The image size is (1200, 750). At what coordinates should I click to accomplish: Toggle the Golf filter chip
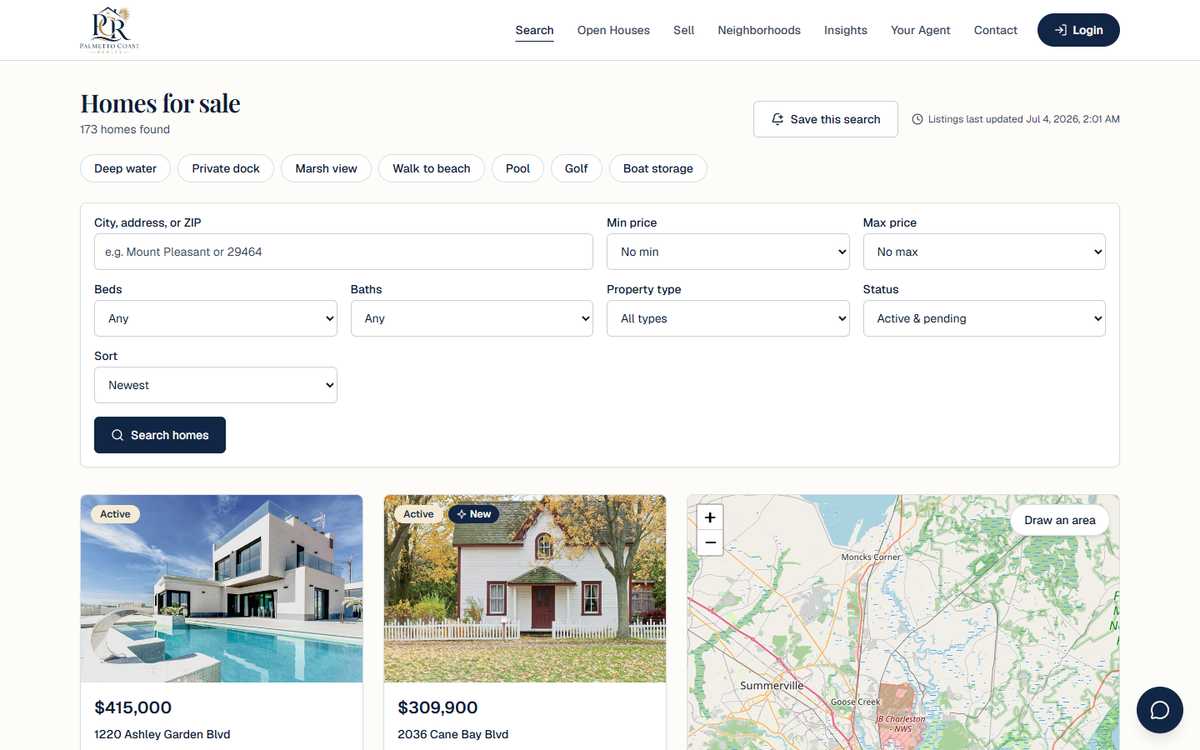(576, 168)
